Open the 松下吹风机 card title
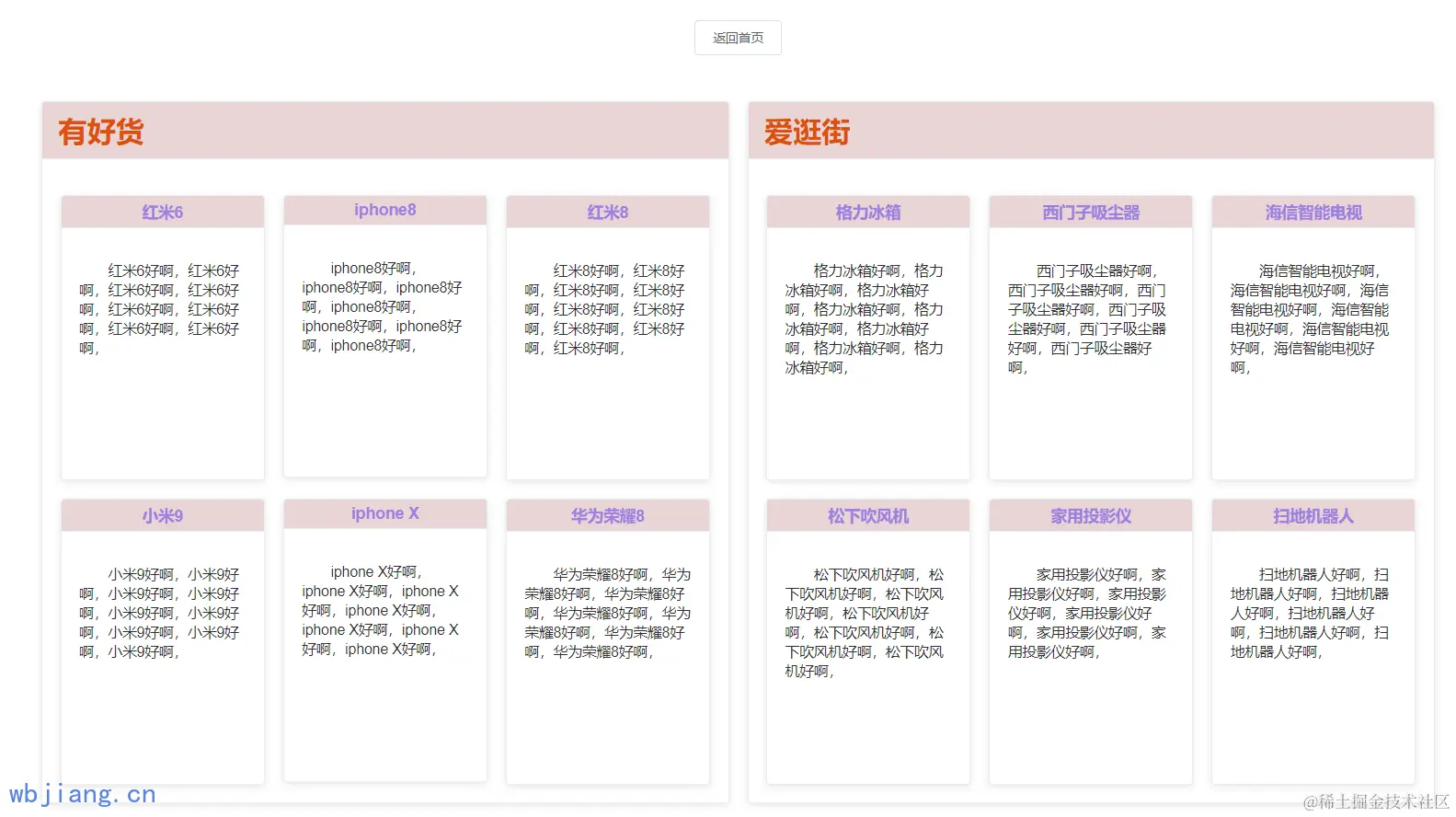The width and height of the screenshot is (1456, 817). tap(868, 516)
